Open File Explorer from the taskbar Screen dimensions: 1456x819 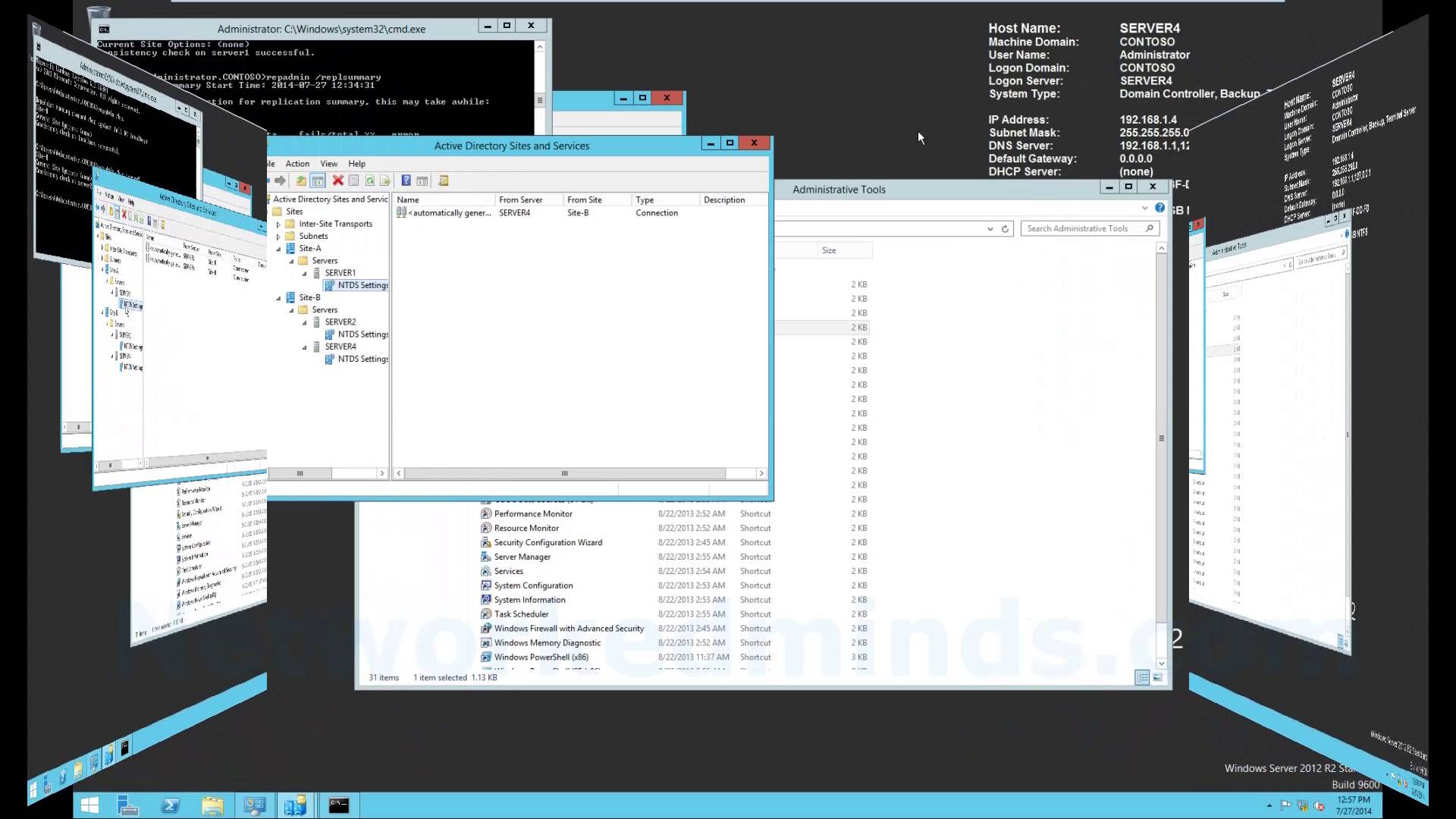[212, 805]
